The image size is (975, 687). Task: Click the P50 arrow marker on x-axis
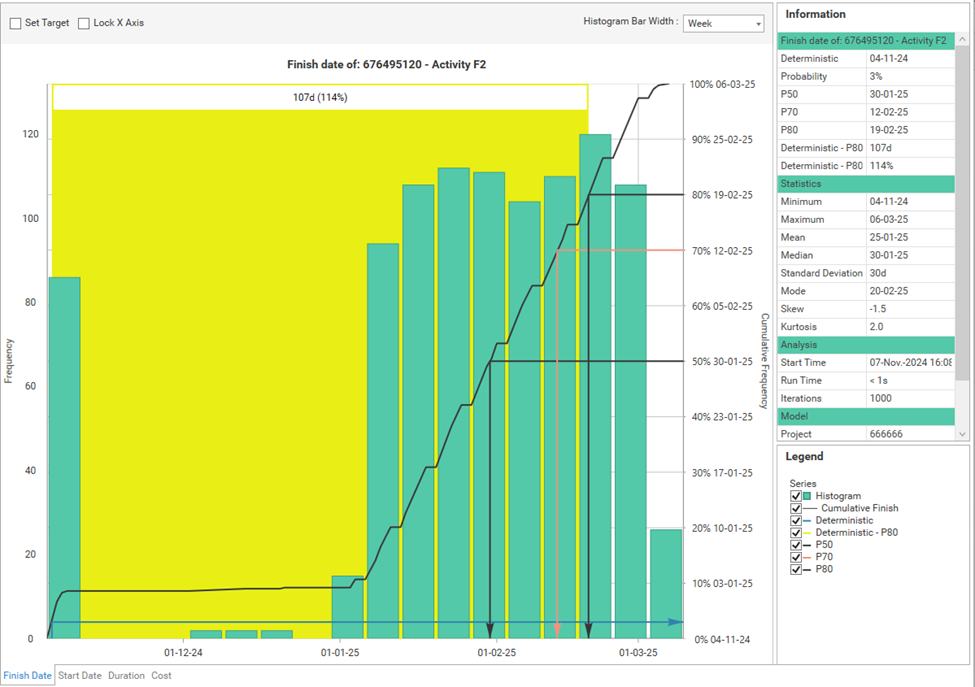click(x=489, y=631)
